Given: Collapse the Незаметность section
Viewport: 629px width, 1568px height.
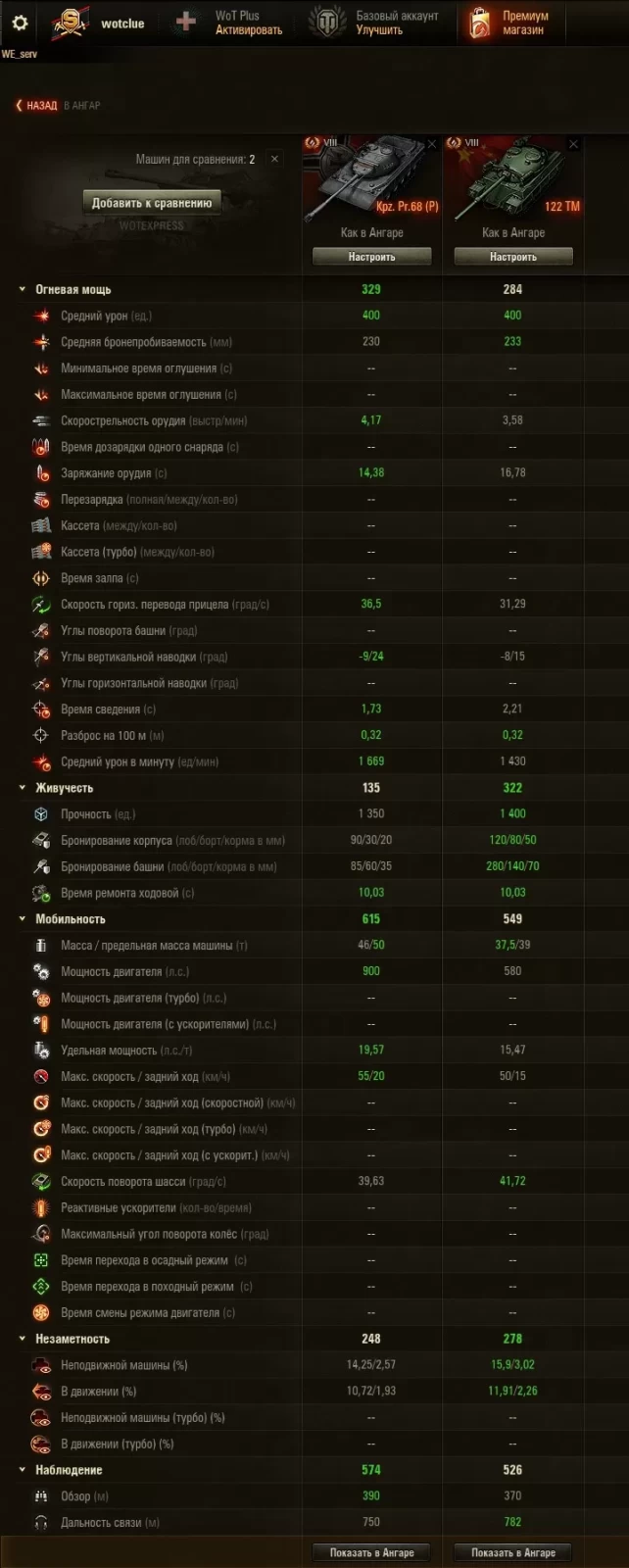Looking at the screenshot, I should point(23,1339).
